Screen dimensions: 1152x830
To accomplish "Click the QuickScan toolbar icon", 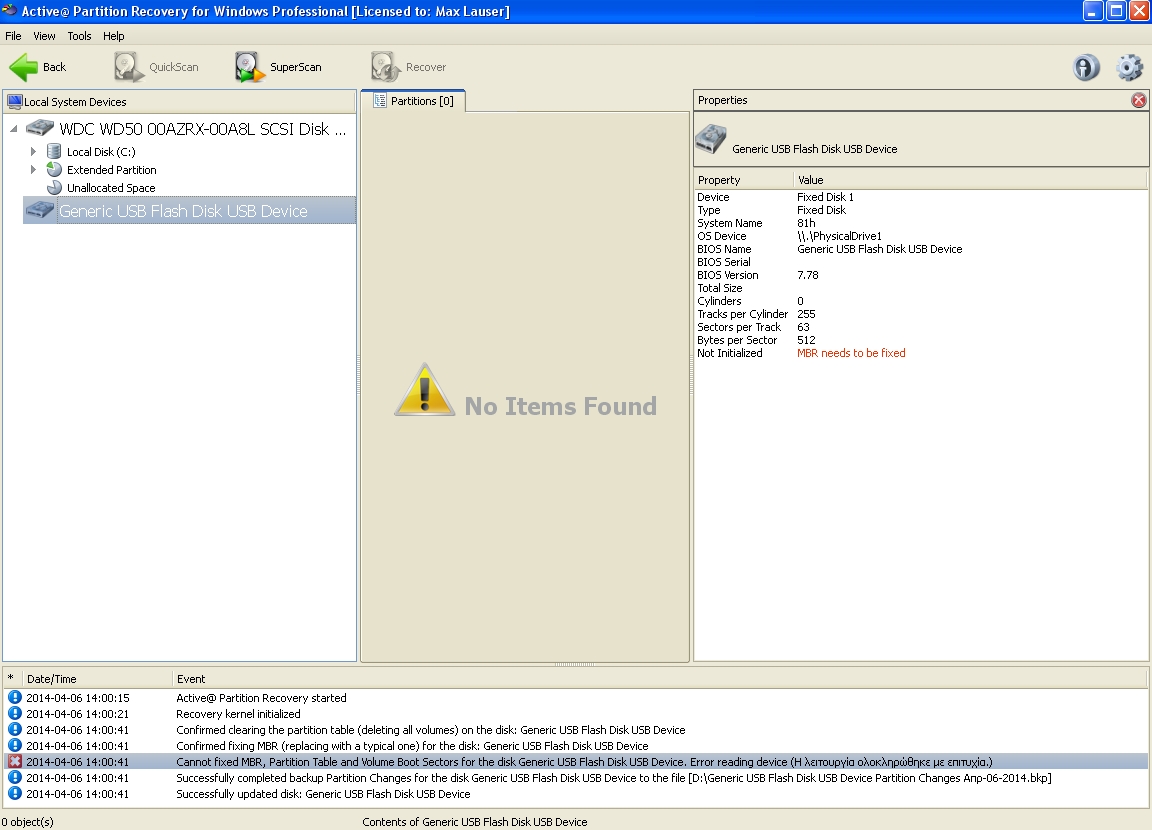I will (129, 67).
